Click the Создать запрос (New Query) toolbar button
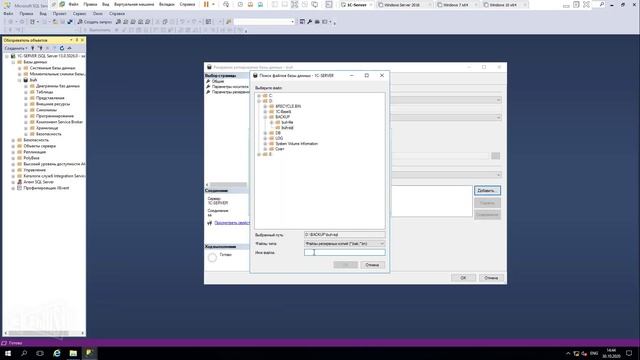The image size is (640, 360). 95,22
